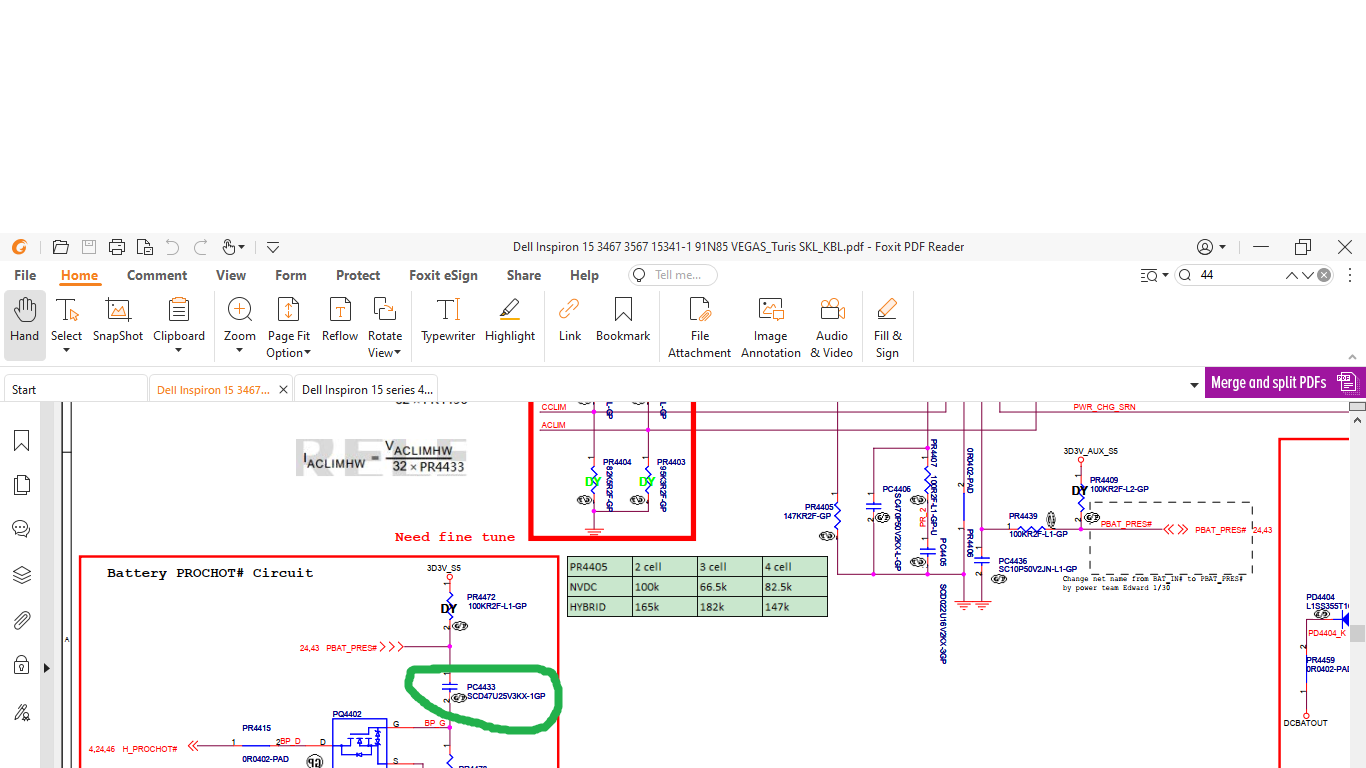Switch to the Start tab
The image size is (1366, 768).
[76, 389]
